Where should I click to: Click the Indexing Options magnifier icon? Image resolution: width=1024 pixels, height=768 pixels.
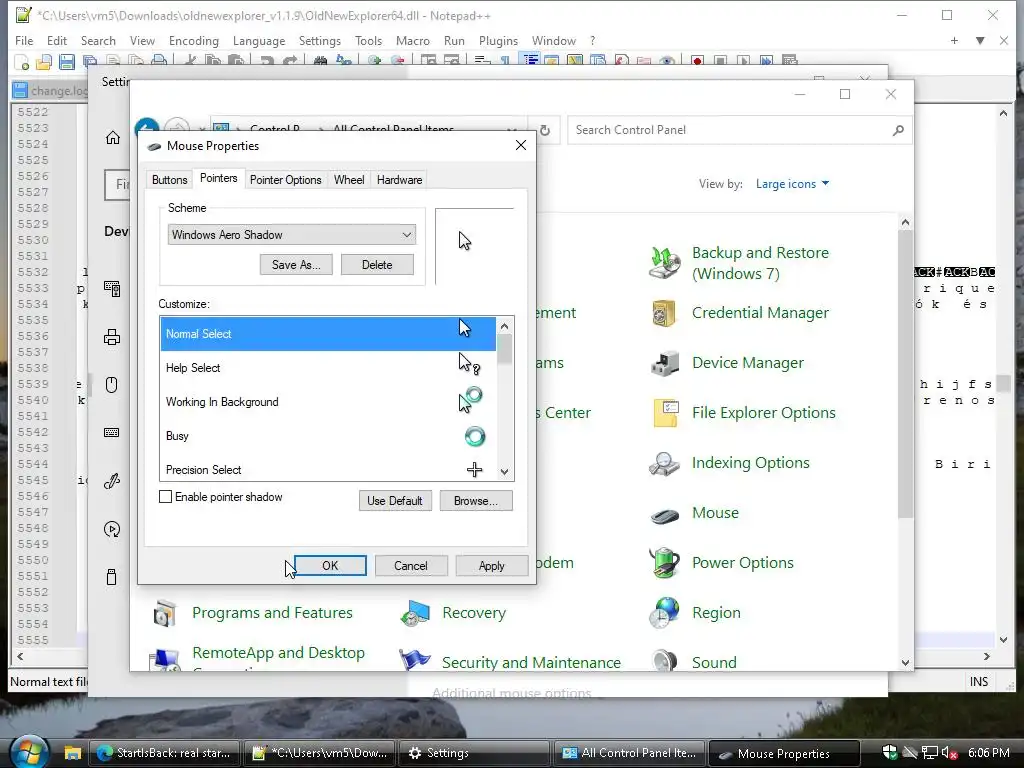point(665,463)
